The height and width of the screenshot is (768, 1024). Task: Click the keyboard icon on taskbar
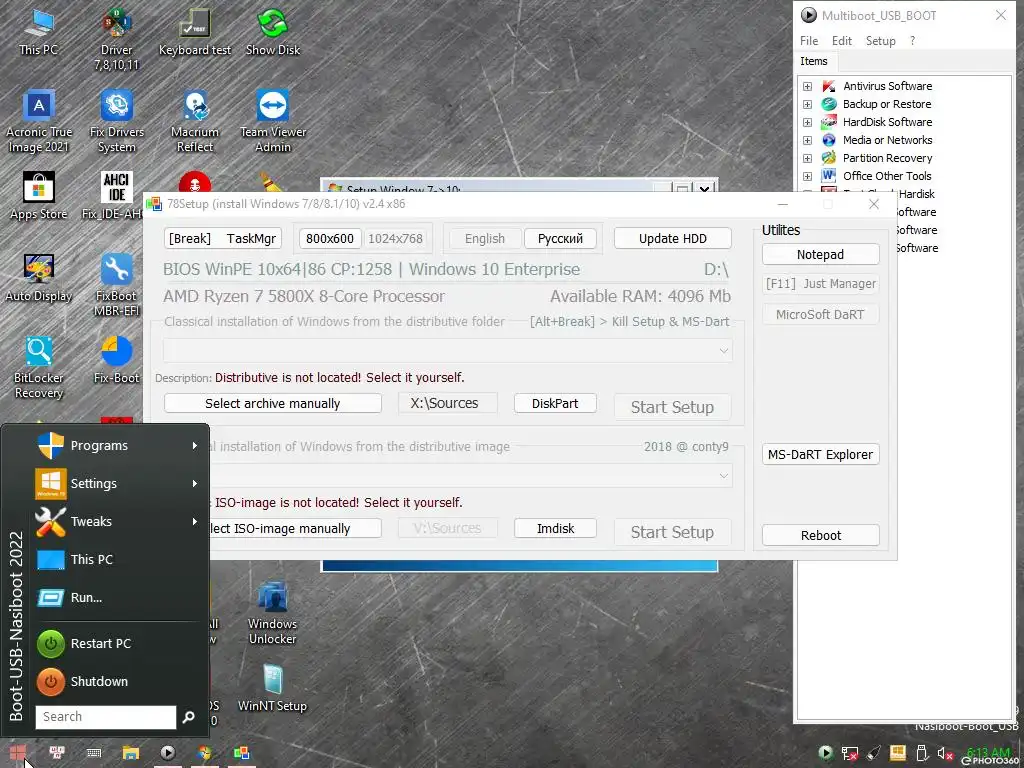[x=94, y=753]
